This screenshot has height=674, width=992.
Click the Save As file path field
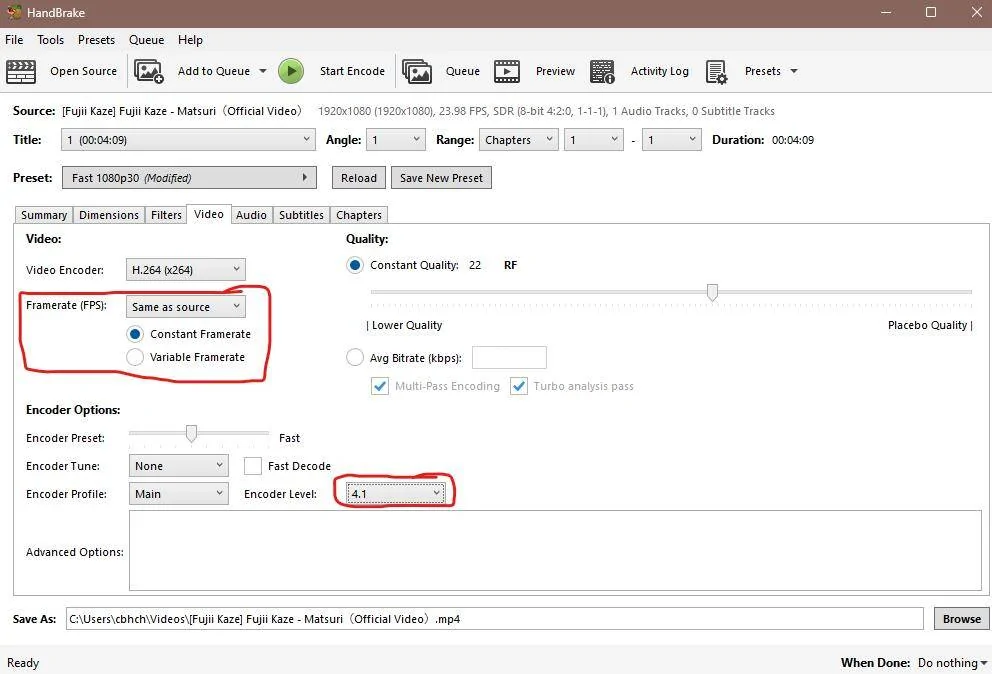495,619
